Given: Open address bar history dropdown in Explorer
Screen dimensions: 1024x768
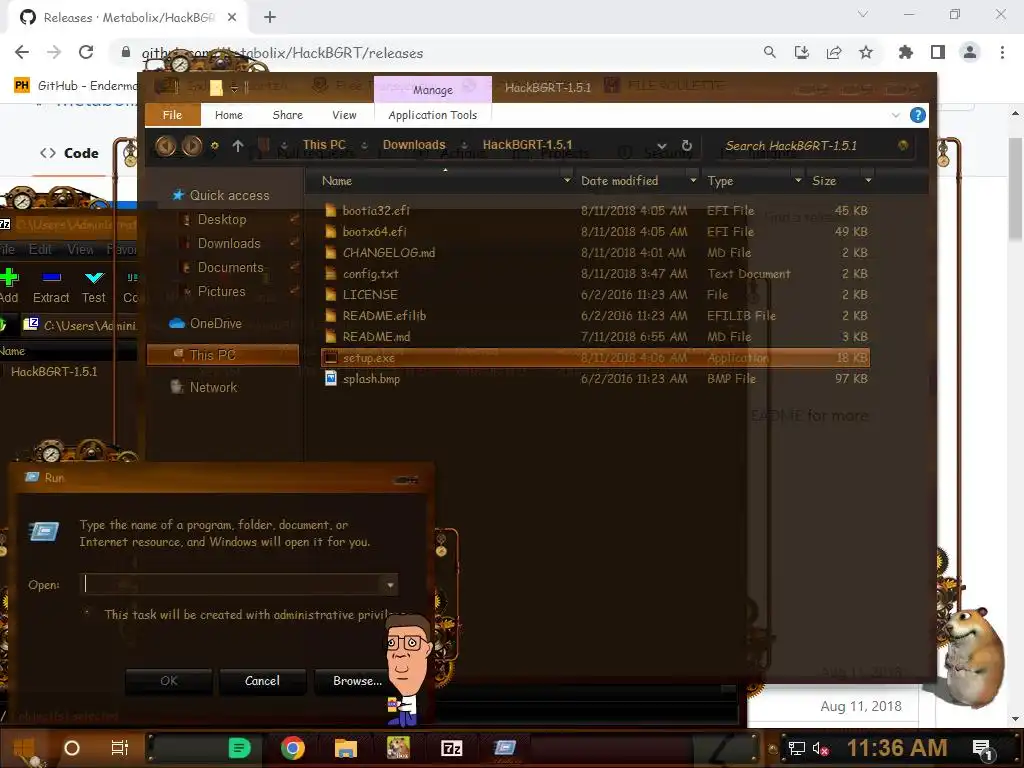Looking at the screenshot, I should pyautogui.click(x=662, y=146).
